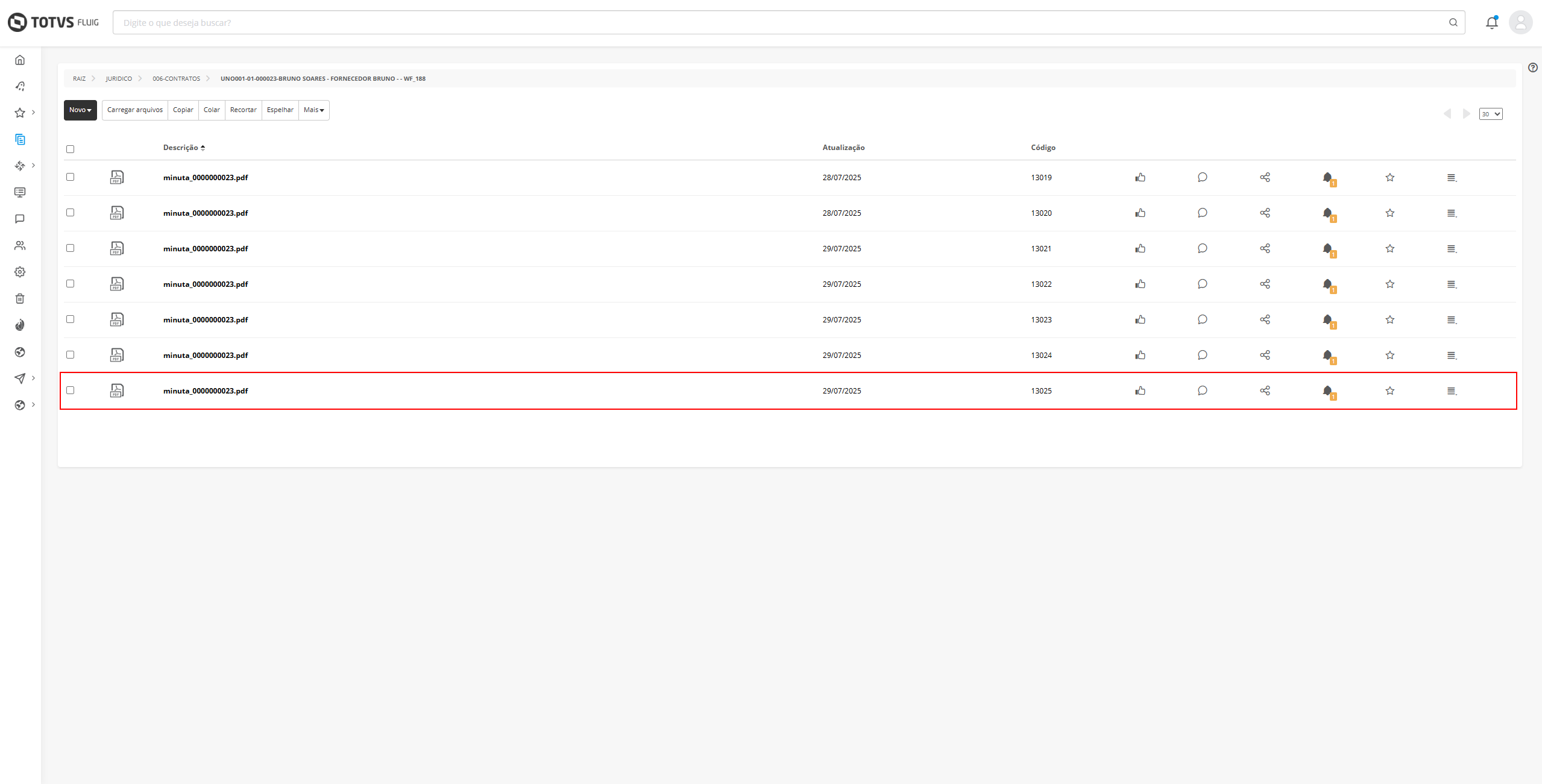The height and width of the screenshot is (784, 1542).
Task: Click the like icon for document 13019
Action: pos(1140,177)
